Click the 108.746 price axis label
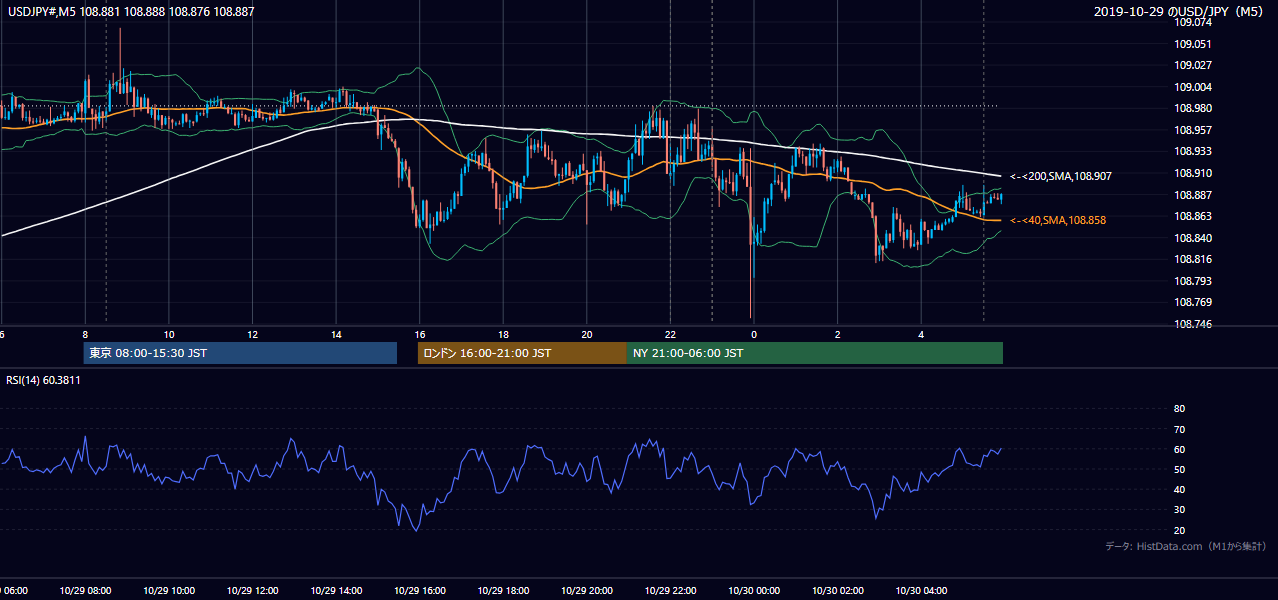 click(1192, 324)
